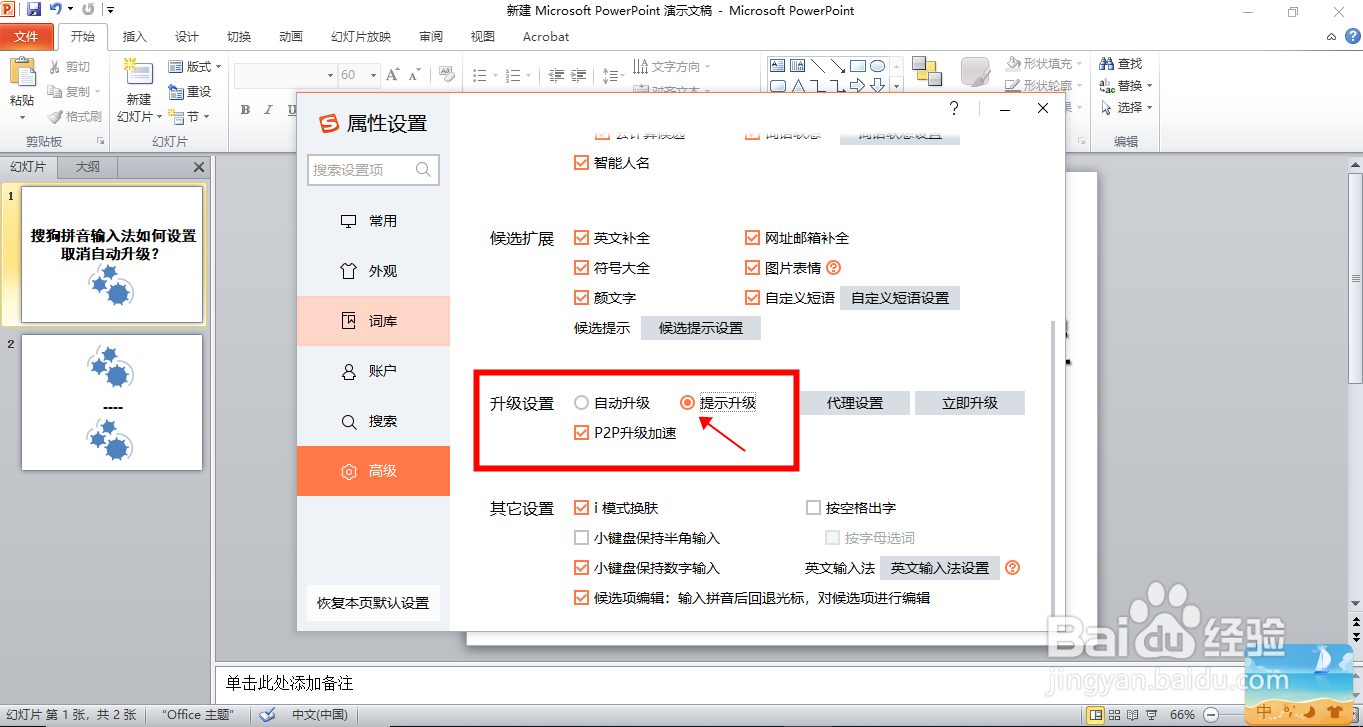The image size is (1363, 727).
Task: Reset the slide with the 重设 button
Action: point(190,92)
